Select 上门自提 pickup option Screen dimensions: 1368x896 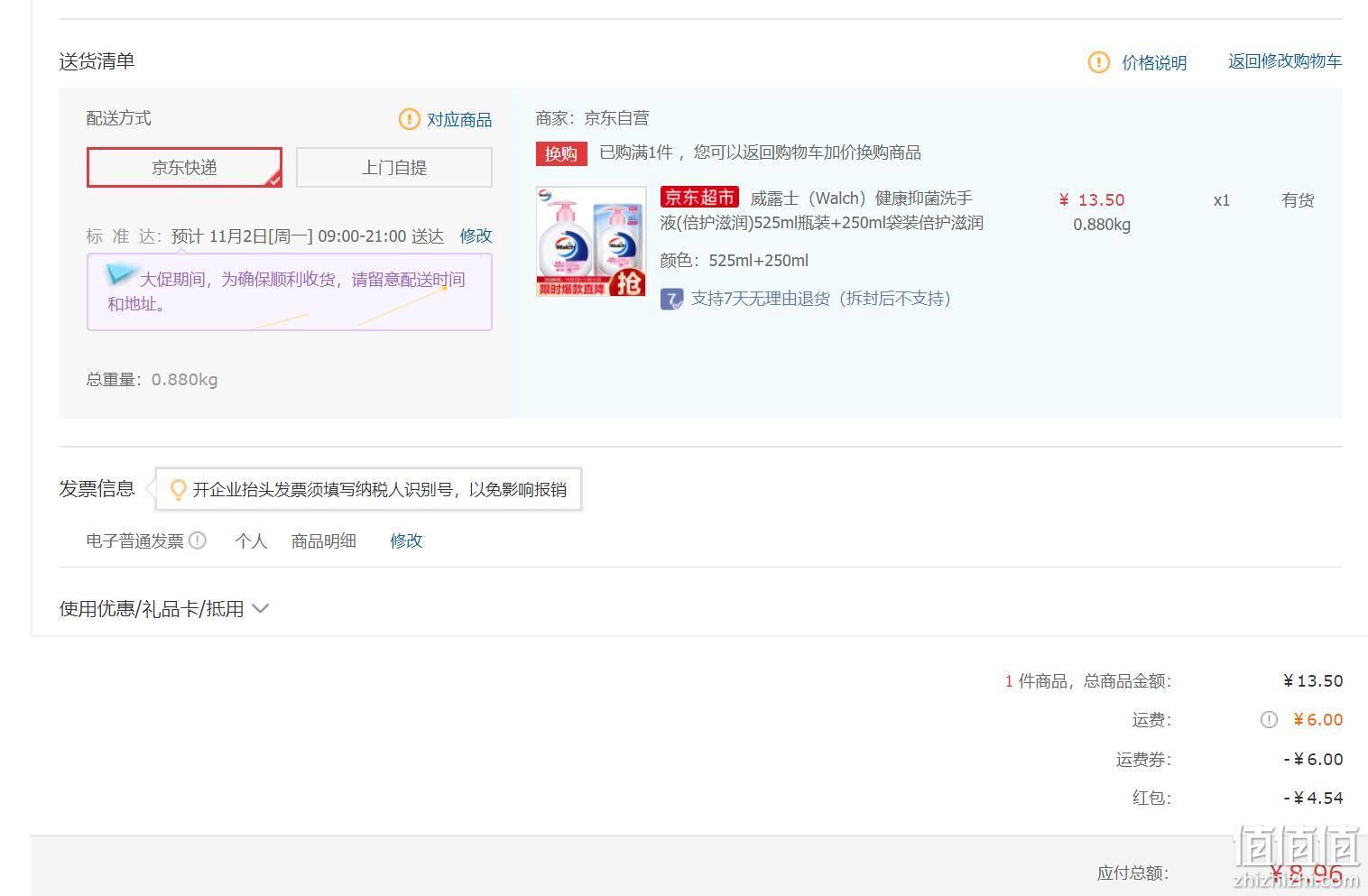tap(394, 167)
